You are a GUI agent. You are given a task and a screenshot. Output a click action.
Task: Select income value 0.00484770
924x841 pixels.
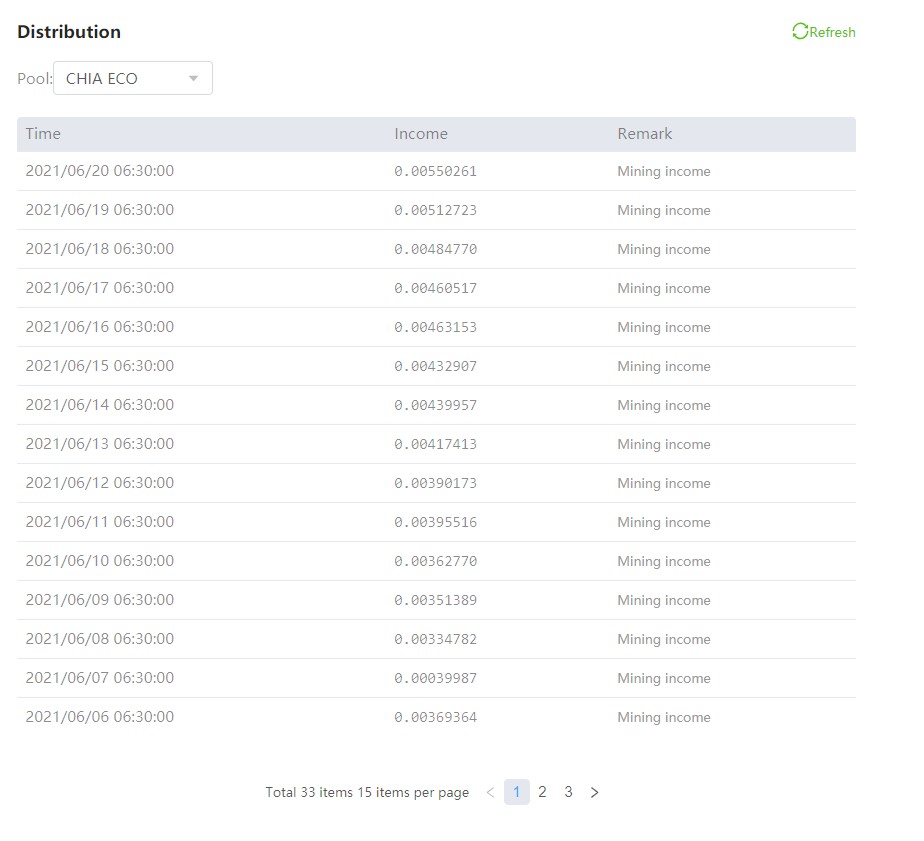click(435, 249)
